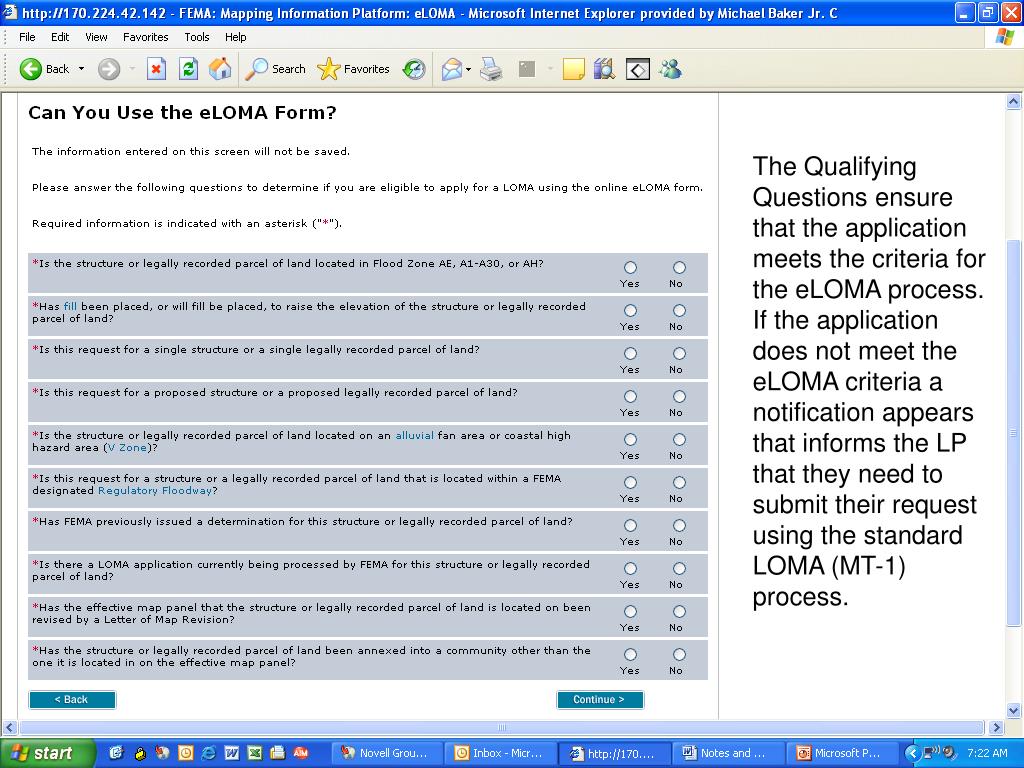Open the Search magnifier toolbar button

click(x=275, y=69)
